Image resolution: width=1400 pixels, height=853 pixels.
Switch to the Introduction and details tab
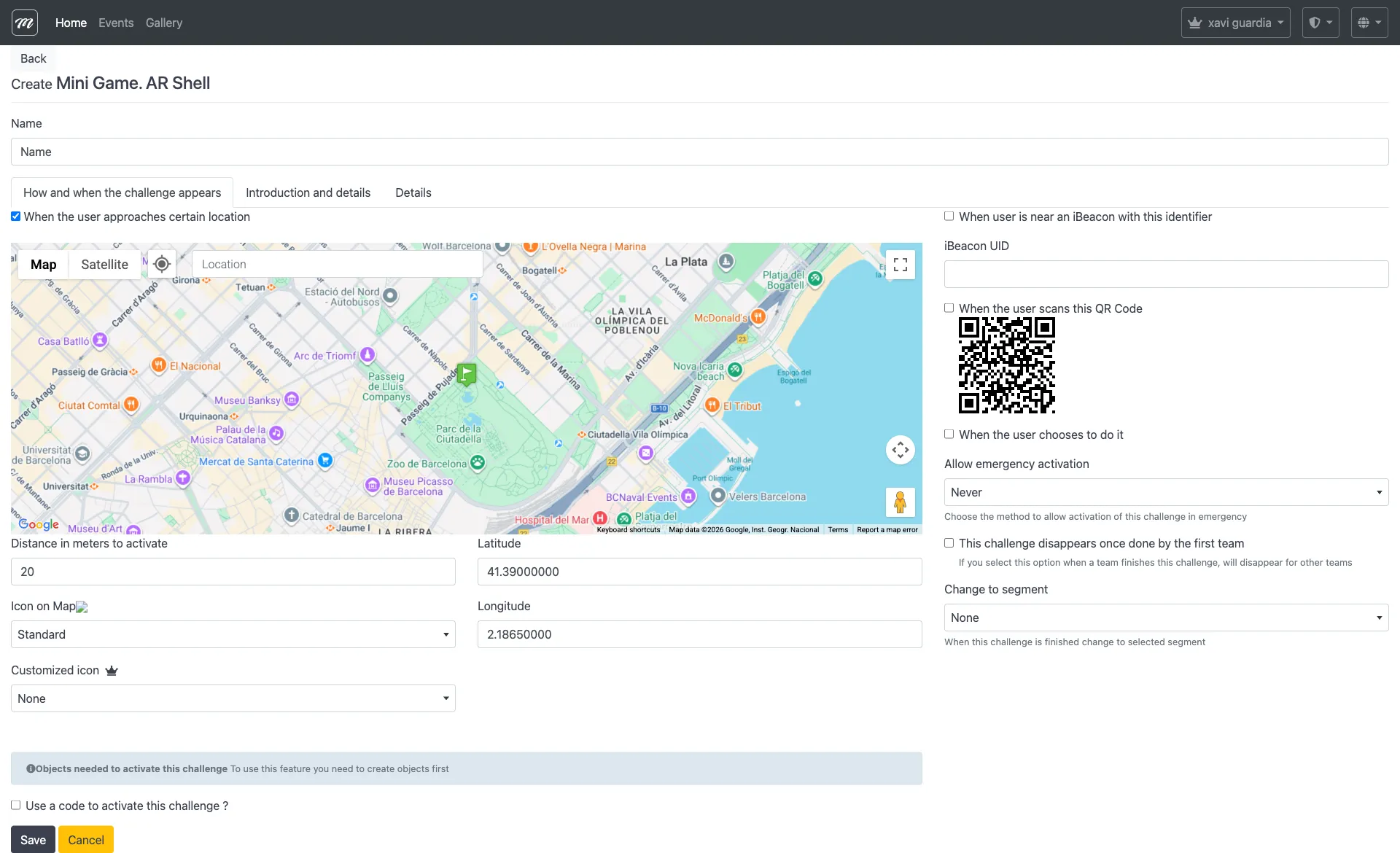click(x=308, y=192)
